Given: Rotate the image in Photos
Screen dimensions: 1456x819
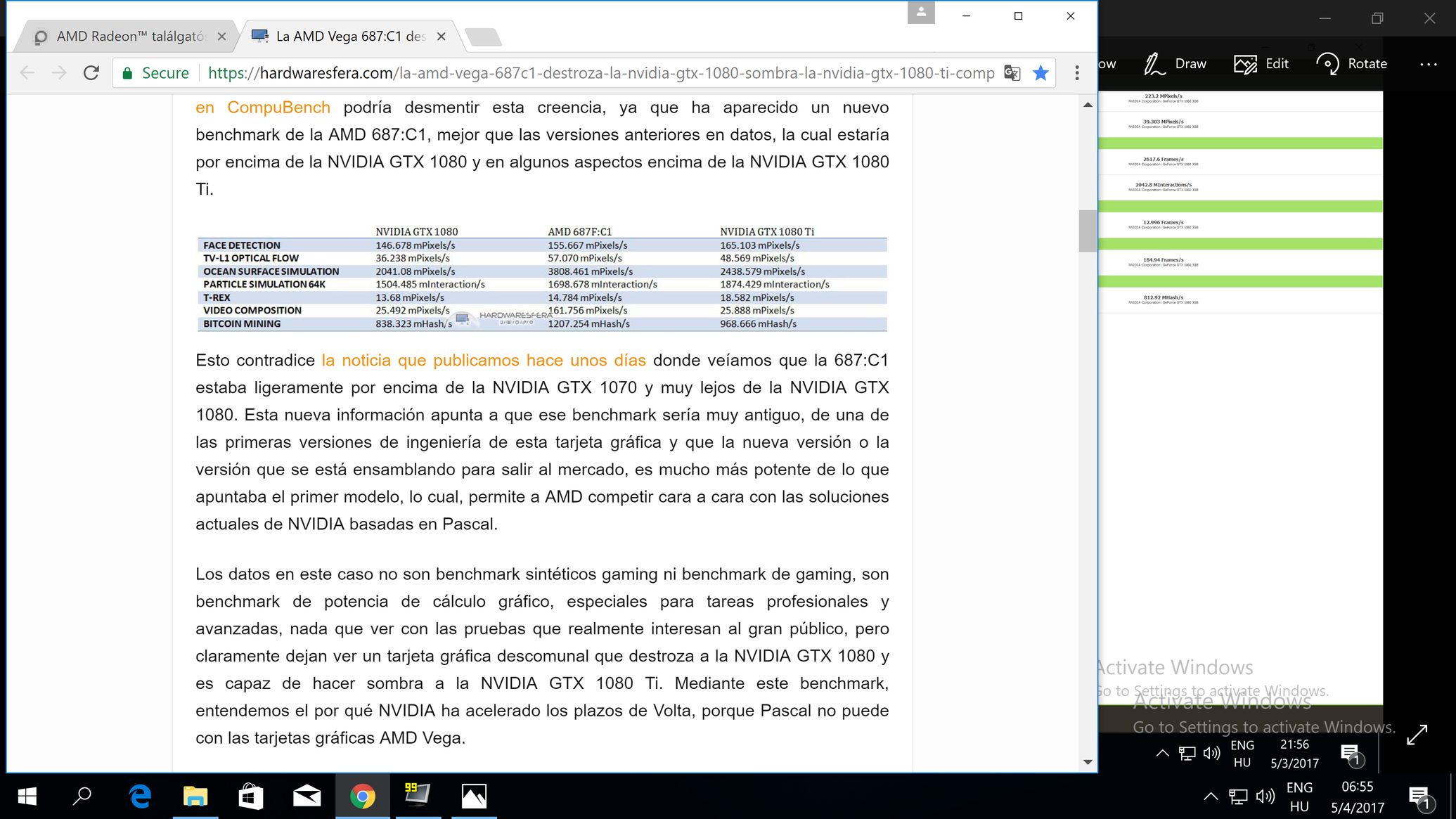Looking at the screenshot, I should coord(1351,63).
